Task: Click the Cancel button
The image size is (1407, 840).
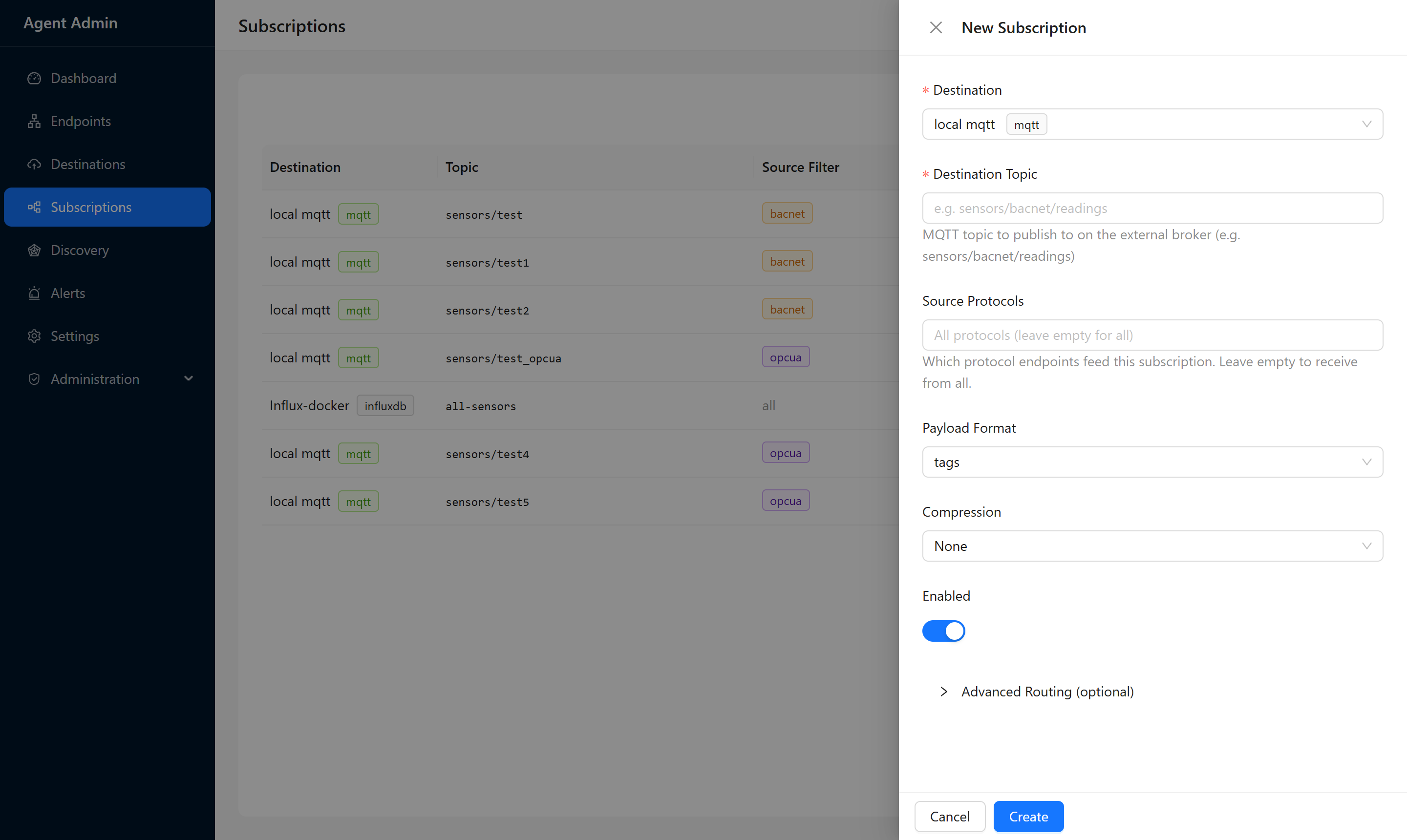Action: coord(950,816)
